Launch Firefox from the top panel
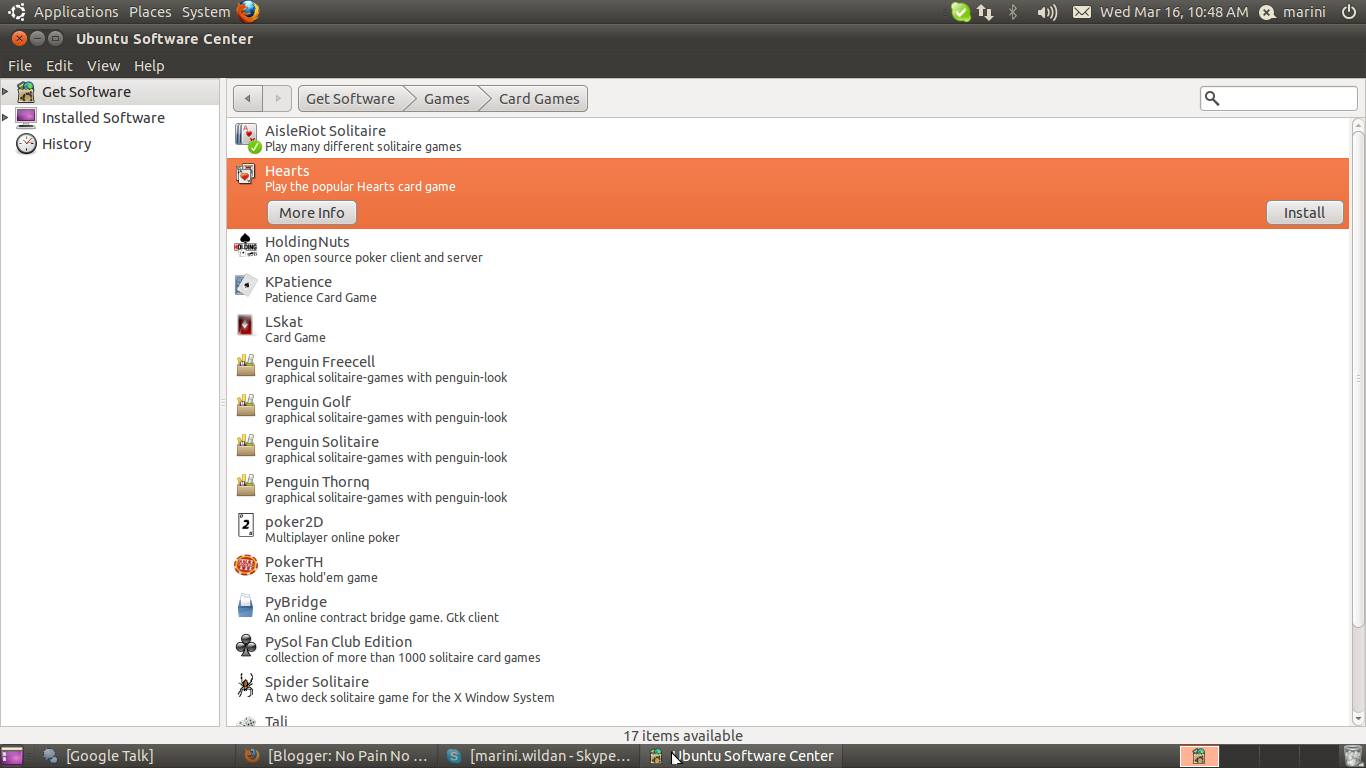Image resolution: width=1366 pixels, height=768 pixels. click(x=248, y=12)
